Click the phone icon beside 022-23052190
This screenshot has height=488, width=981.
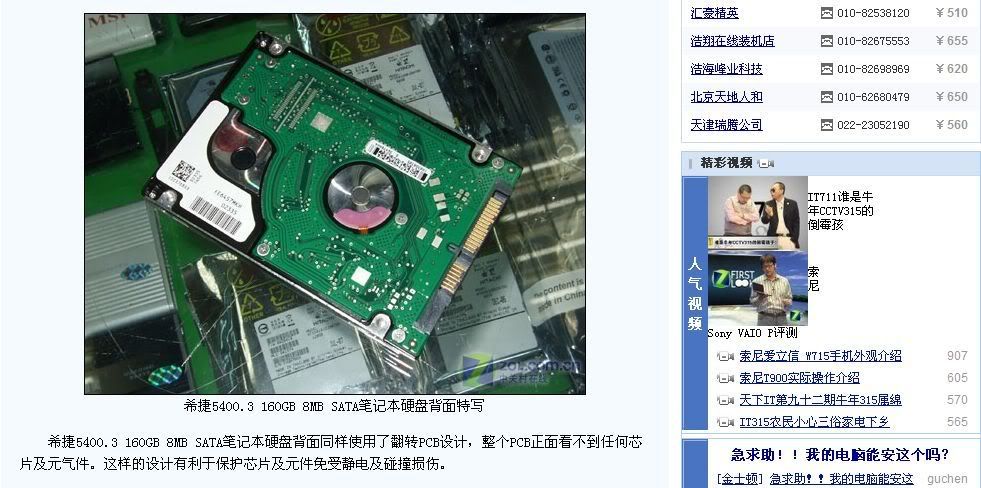[x=826, y=125]
